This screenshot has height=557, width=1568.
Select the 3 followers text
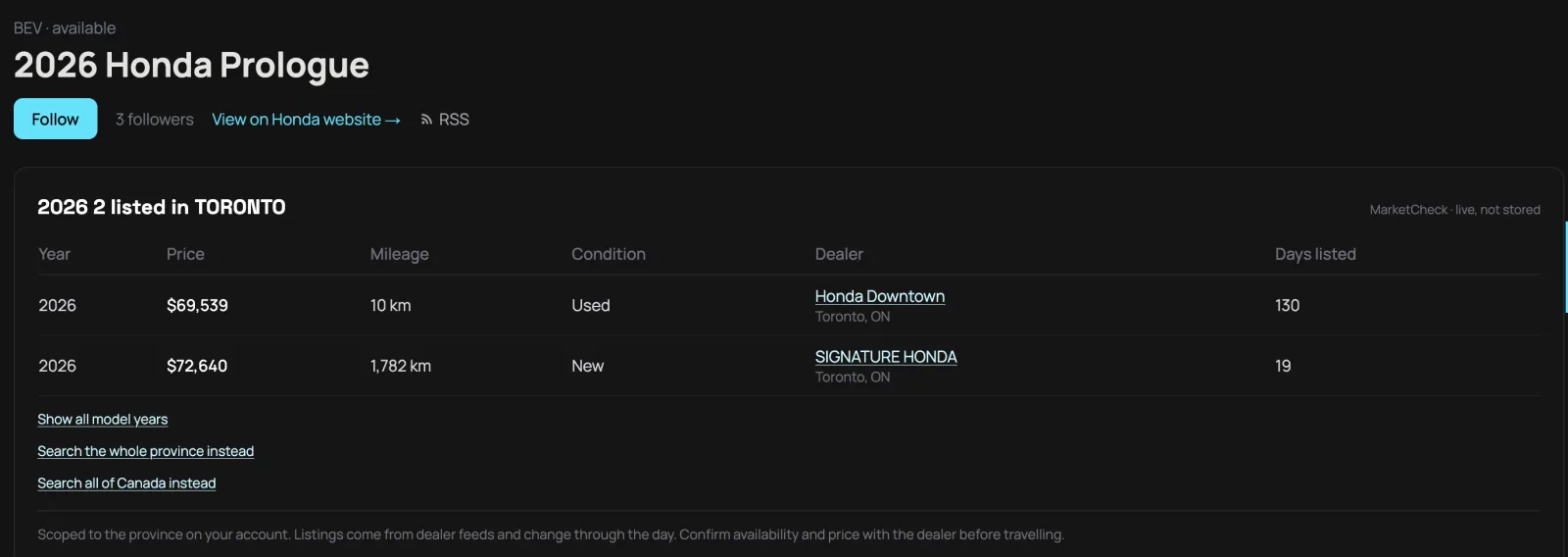155,120
